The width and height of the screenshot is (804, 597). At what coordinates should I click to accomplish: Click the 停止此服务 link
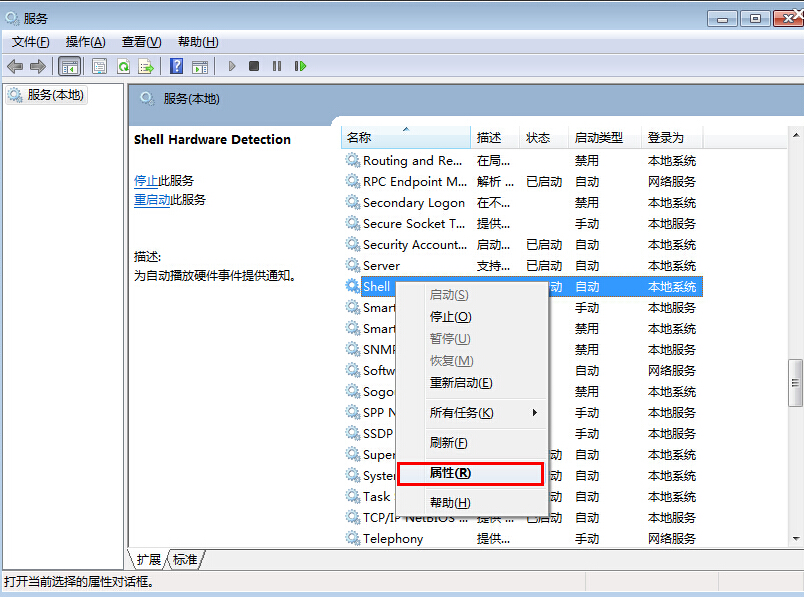[x=152, y=181]
